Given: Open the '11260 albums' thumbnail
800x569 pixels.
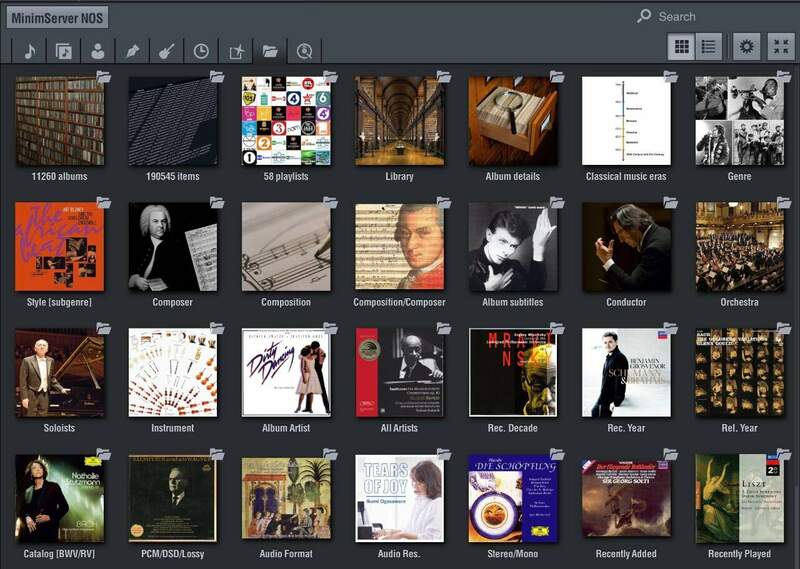Looking at the screenshot, I should [59, 121].
